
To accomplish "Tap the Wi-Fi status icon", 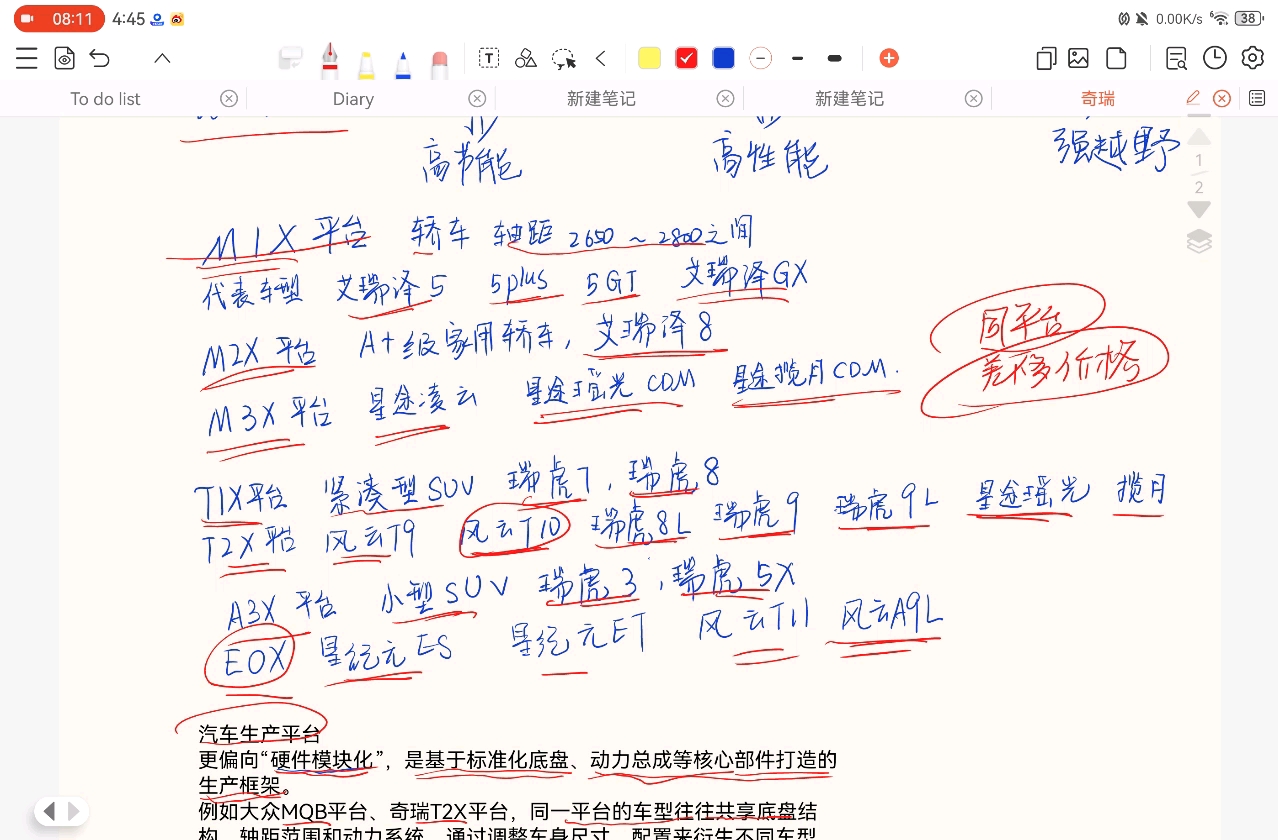I will click(1219, 18).
